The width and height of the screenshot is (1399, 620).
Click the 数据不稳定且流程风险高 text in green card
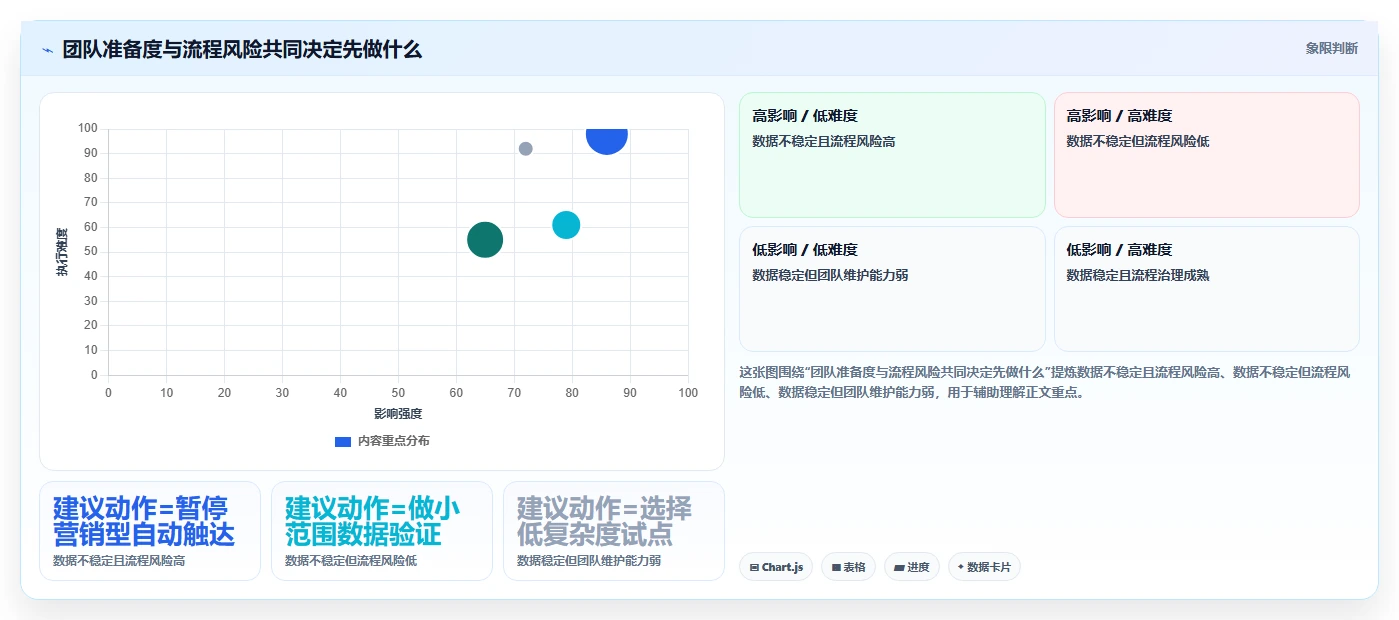(x=823, y=141)
